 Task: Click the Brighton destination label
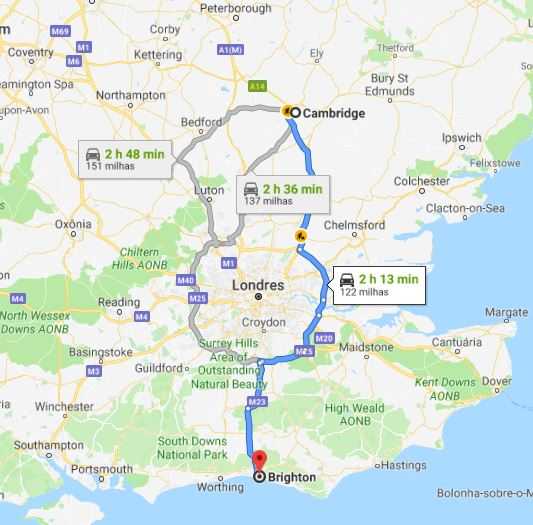[292, 477]
